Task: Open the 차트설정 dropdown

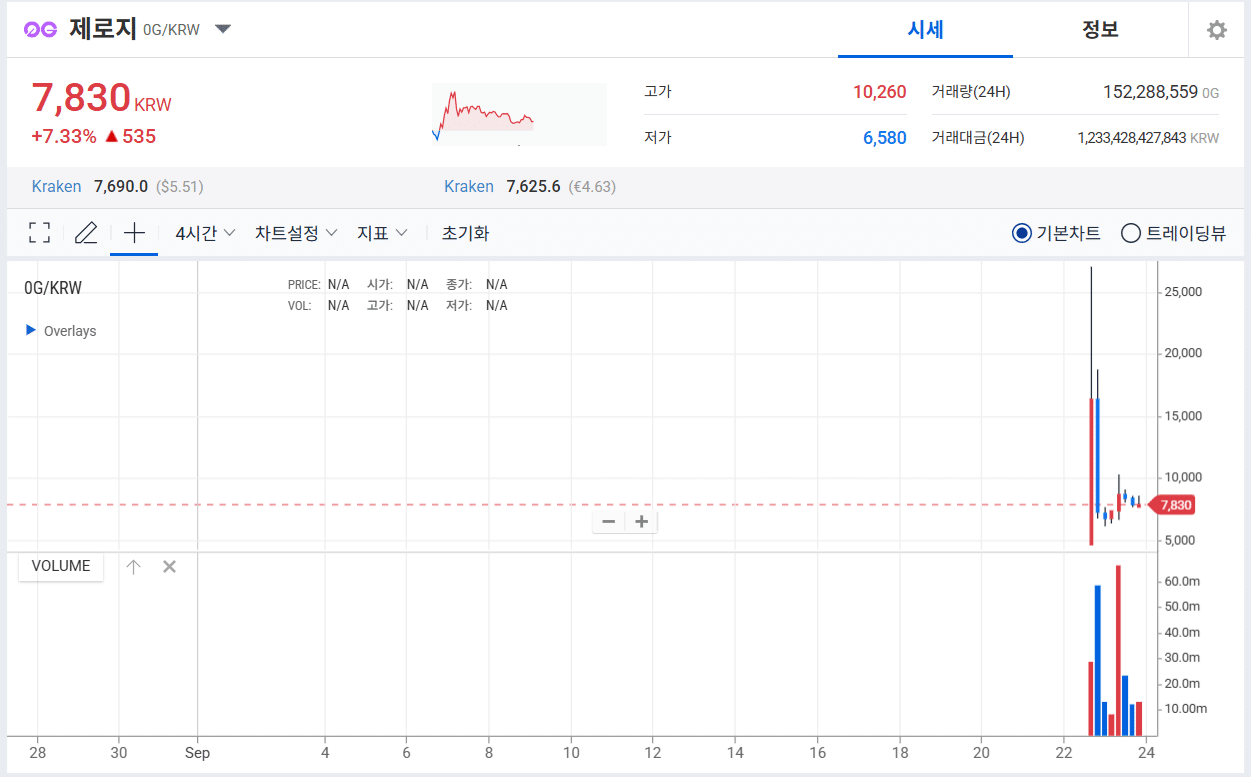Action: coord(296,233)
